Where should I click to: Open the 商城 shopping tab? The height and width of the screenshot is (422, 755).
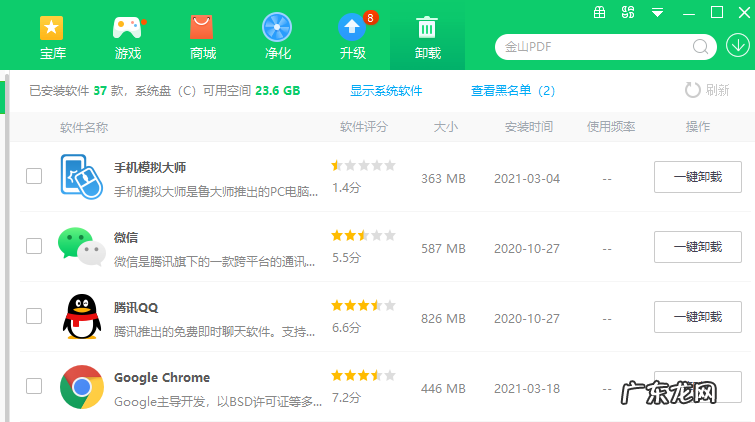pos(202,38)
